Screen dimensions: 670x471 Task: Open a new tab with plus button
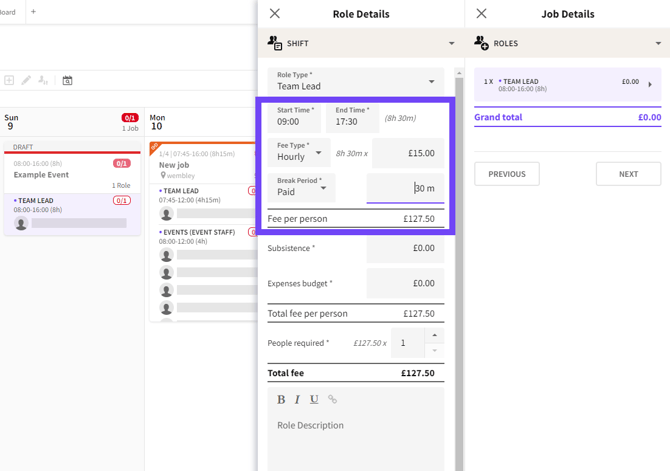coord(33,12)
